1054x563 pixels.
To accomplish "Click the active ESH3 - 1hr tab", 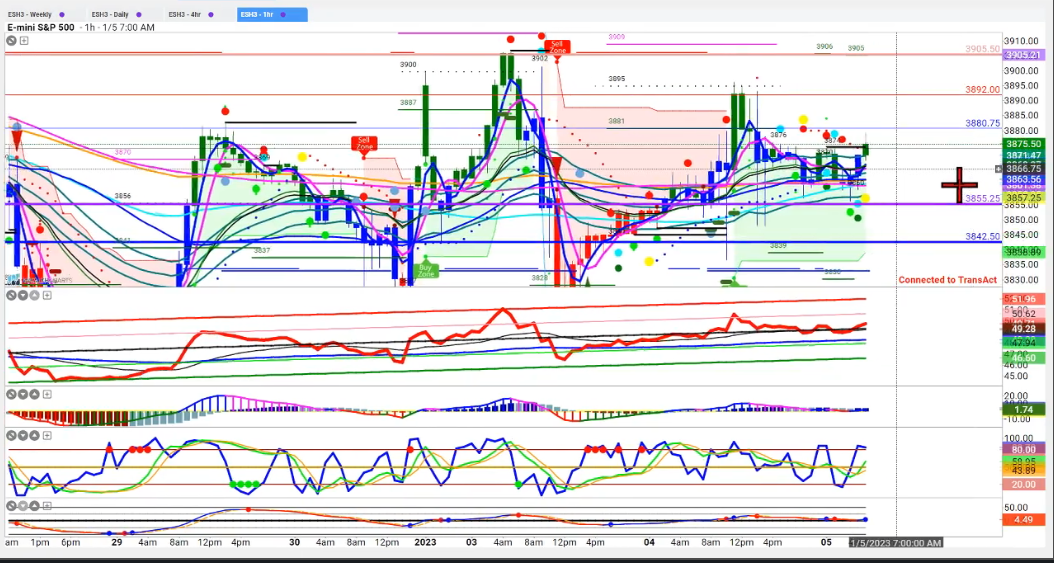I will [272, 14].
